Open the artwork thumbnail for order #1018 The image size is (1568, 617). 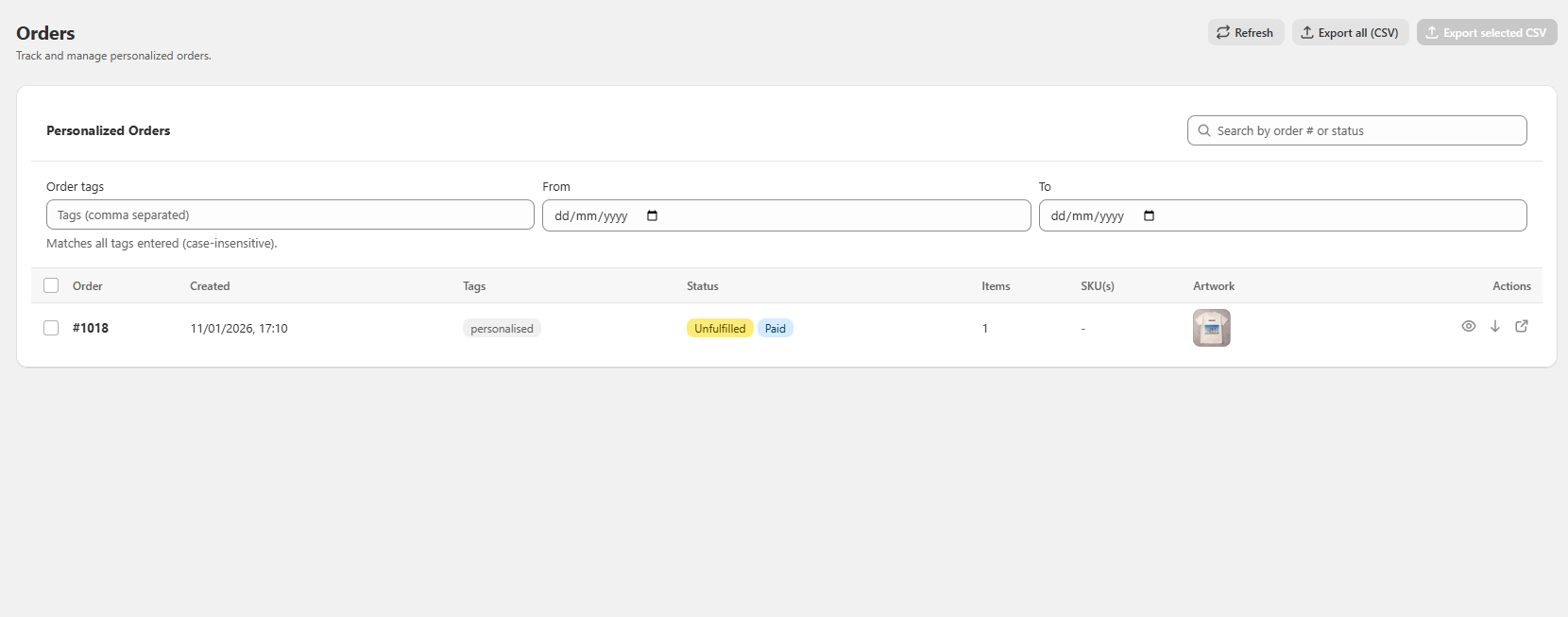(1211, 328)
